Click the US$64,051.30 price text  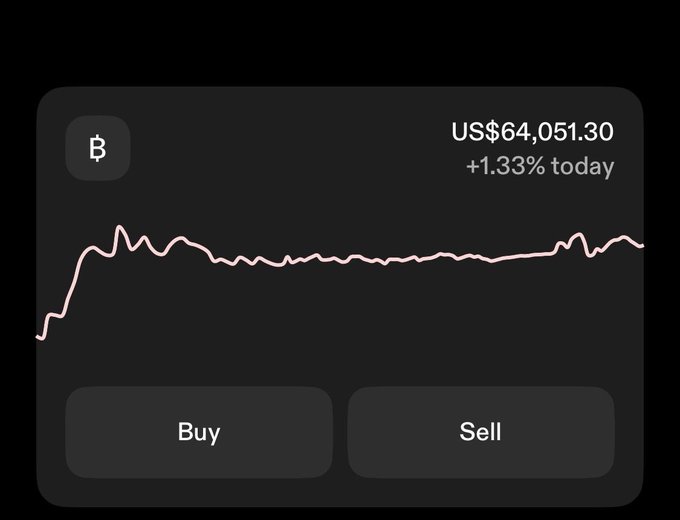pyautogui.click(x=533, y=131)
